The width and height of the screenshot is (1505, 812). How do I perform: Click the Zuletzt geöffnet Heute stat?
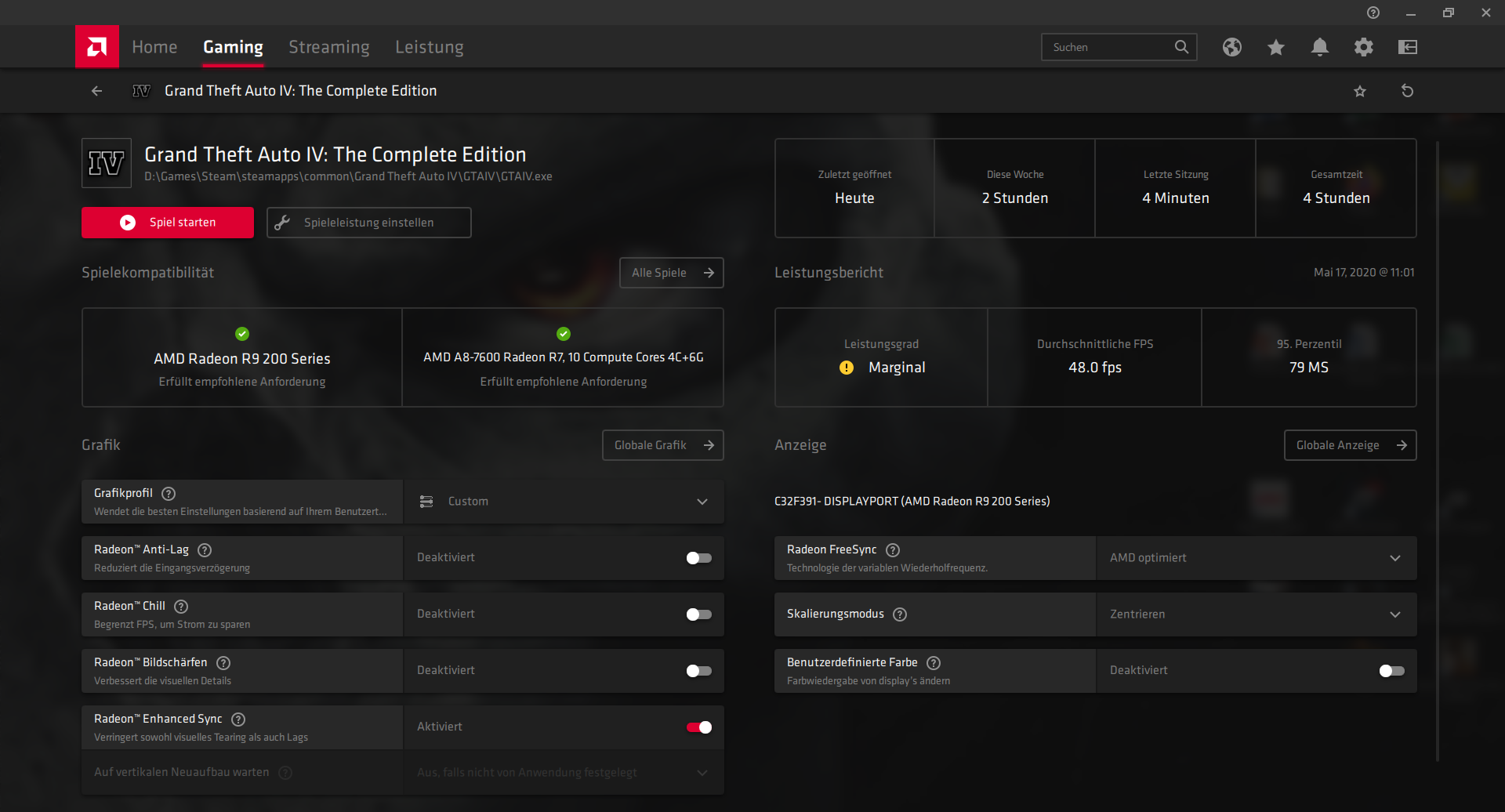click(x=854, y=188)
